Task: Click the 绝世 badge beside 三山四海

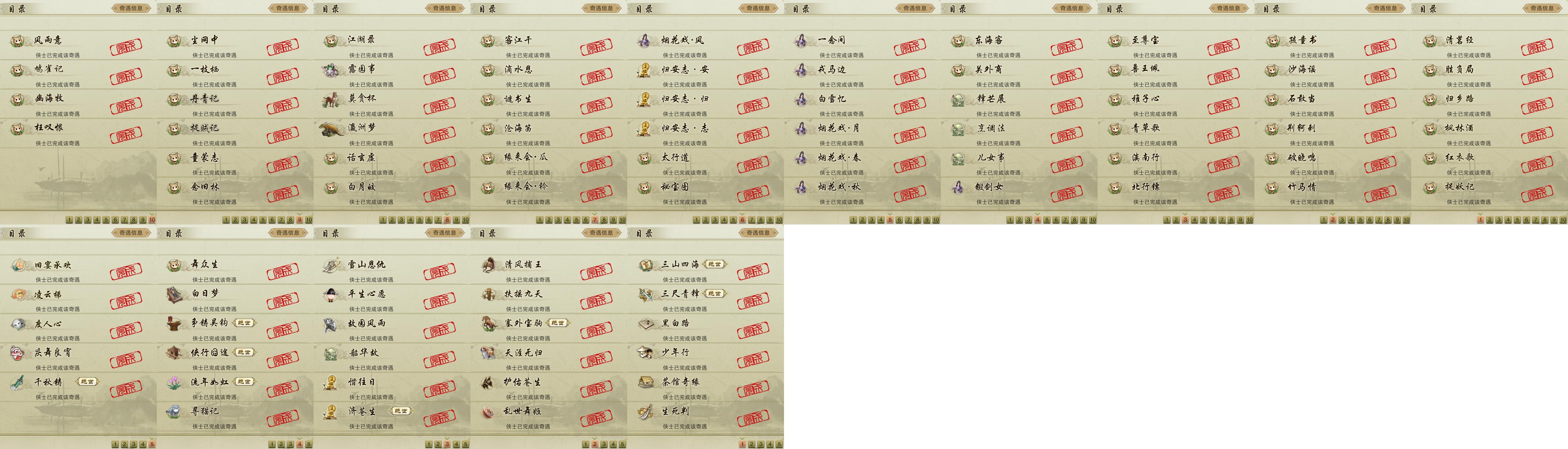Action: coord(714,264)
